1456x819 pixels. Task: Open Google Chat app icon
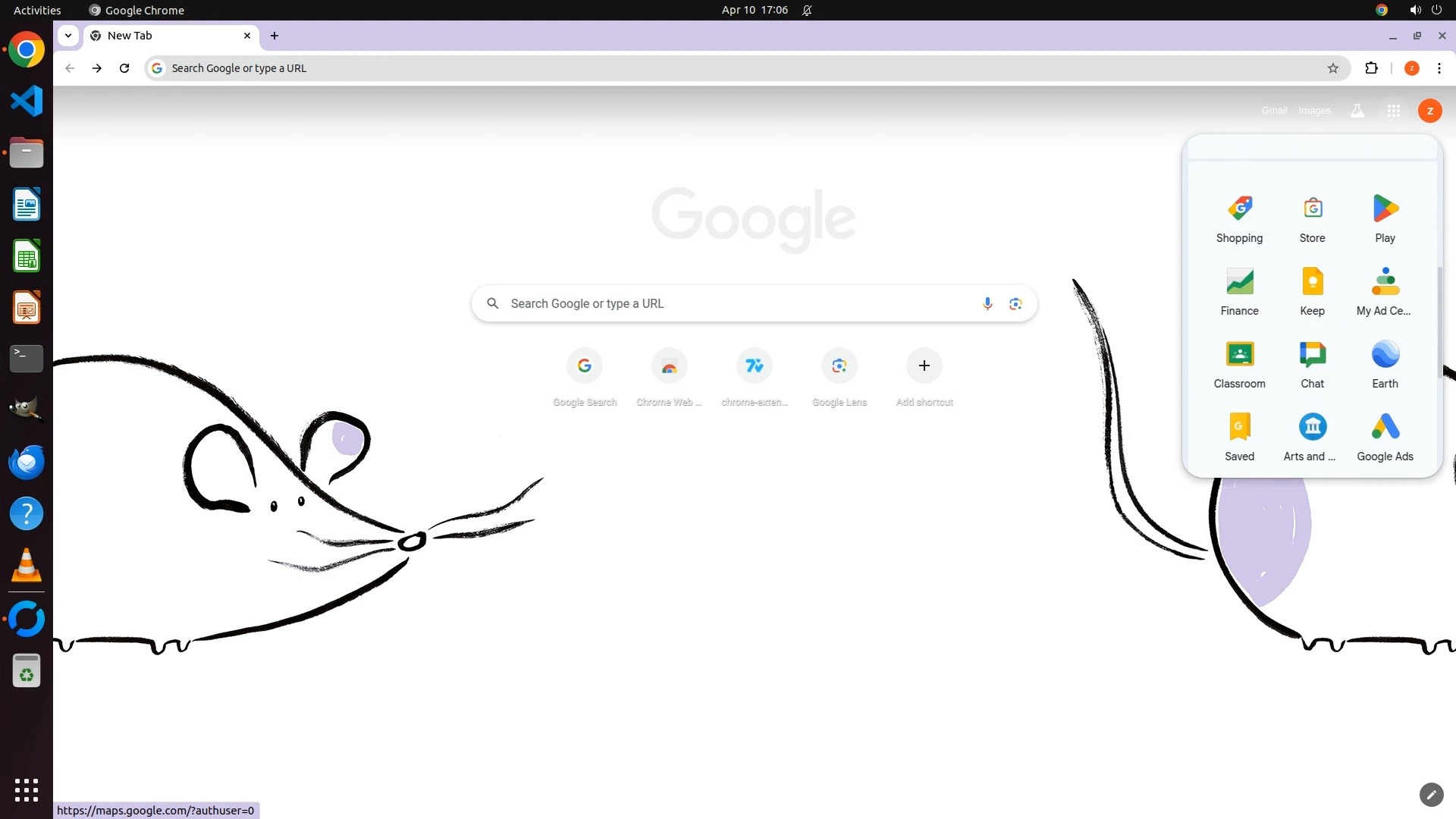pyautogui.click(x=1312, y=355)
